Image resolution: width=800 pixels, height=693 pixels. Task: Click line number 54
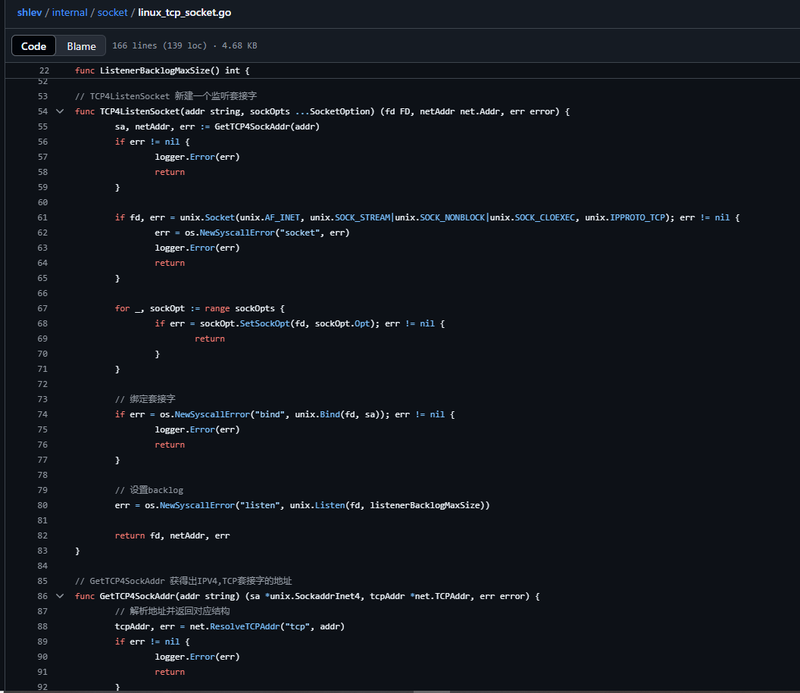point(43,111)
